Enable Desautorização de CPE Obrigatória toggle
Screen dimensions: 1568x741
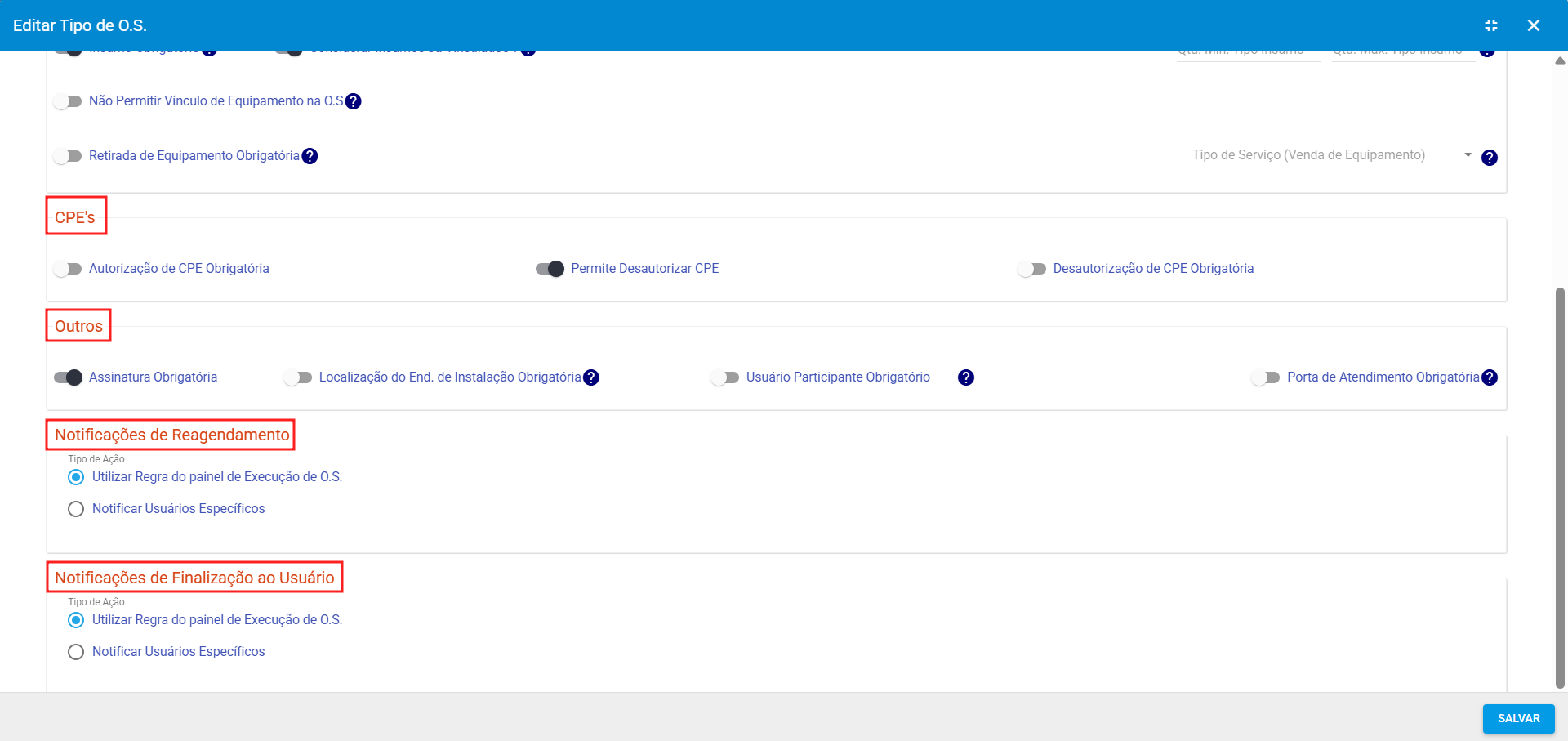tap(1032, 269)
